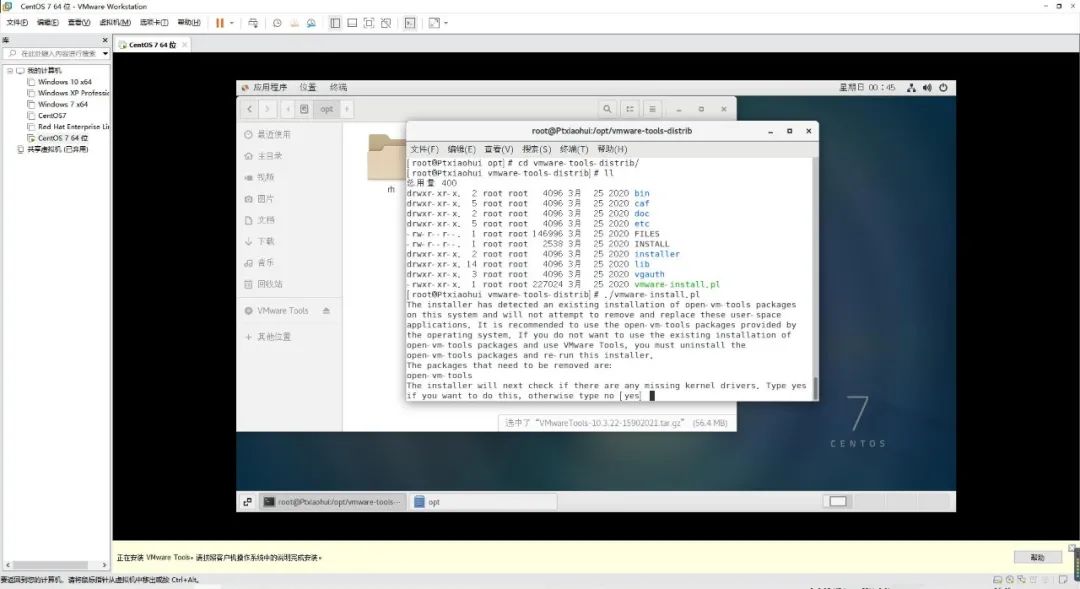This screenshot has width=1080, height=589.
Task: Open VMware 编辑(E) menu
Action: [x=48, y=23]
